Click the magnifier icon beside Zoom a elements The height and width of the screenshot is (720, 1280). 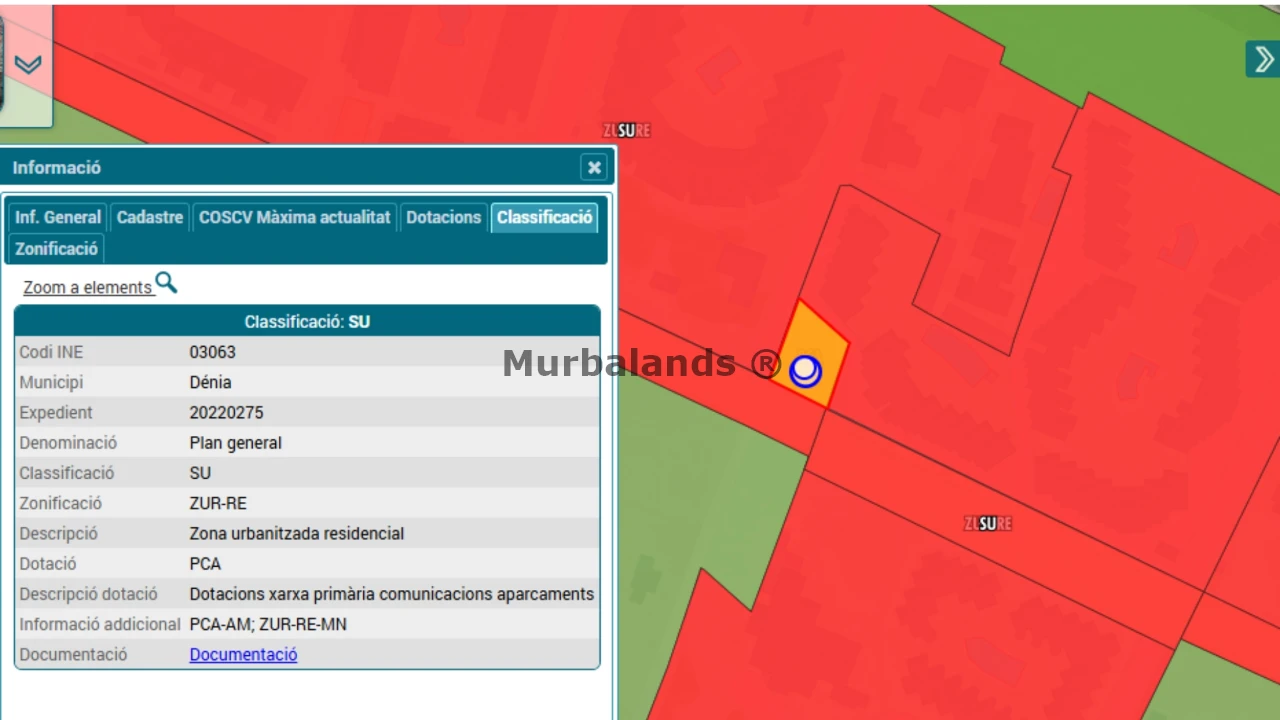pos(166,284)
